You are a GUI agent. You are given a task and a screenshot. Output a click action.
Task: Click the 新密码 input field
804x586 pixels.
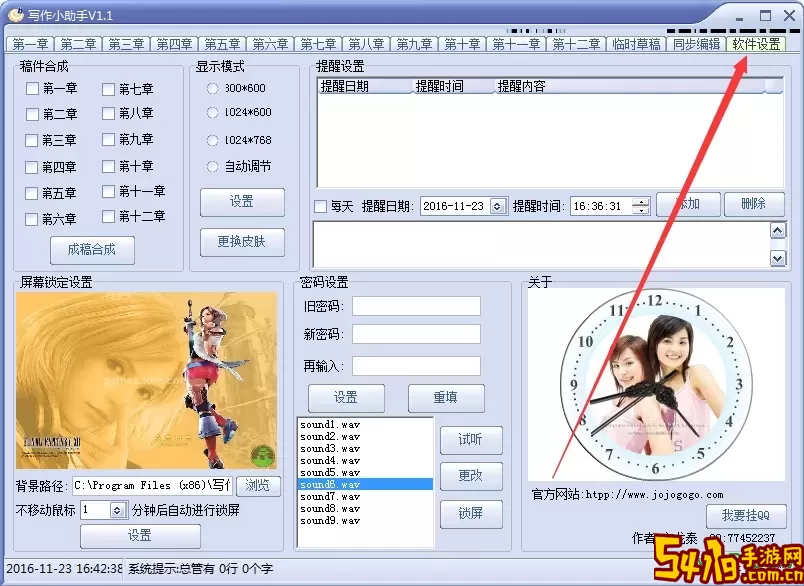click(x=416, y=334)
